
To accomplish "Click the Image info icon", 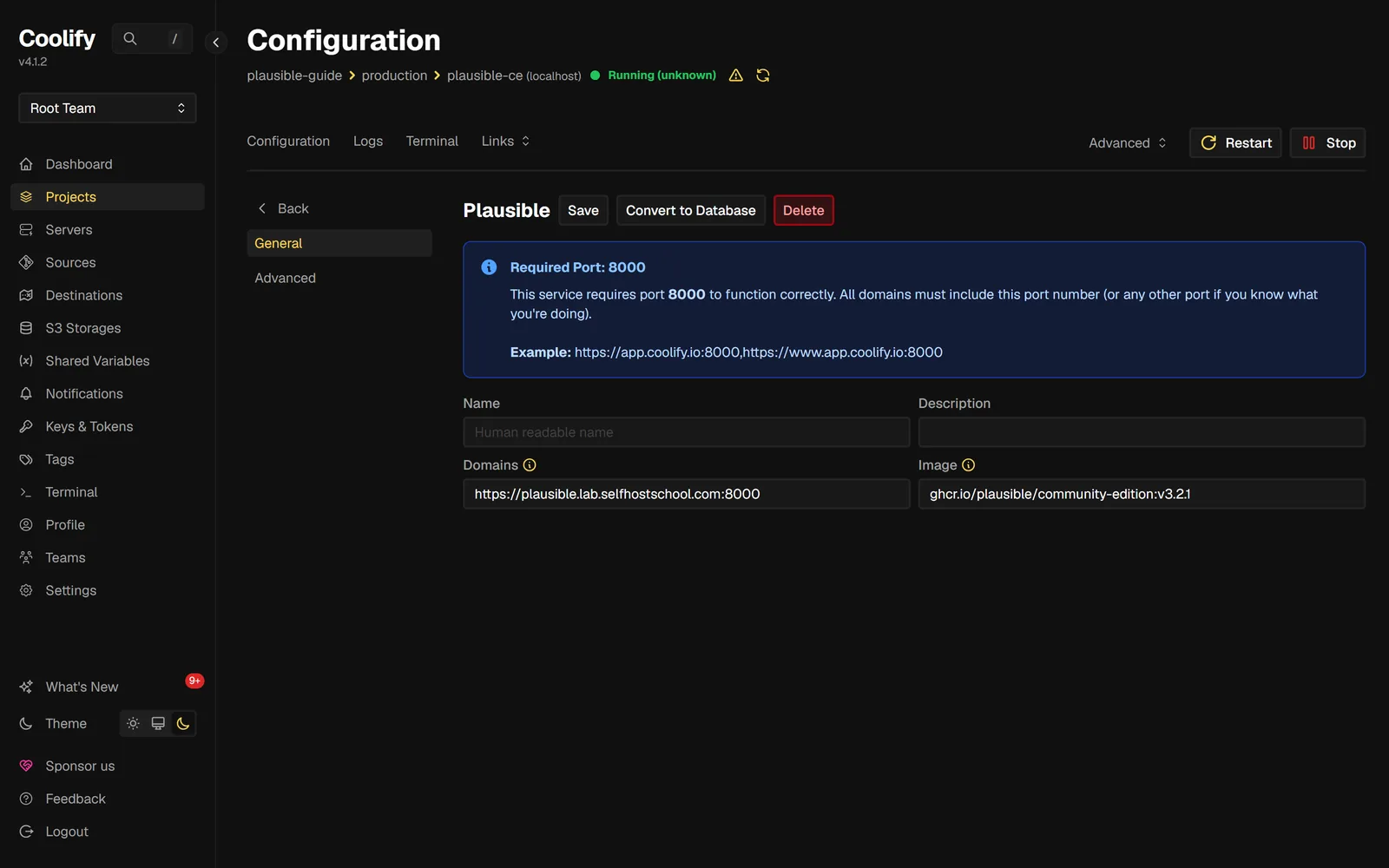I will 969,465.
